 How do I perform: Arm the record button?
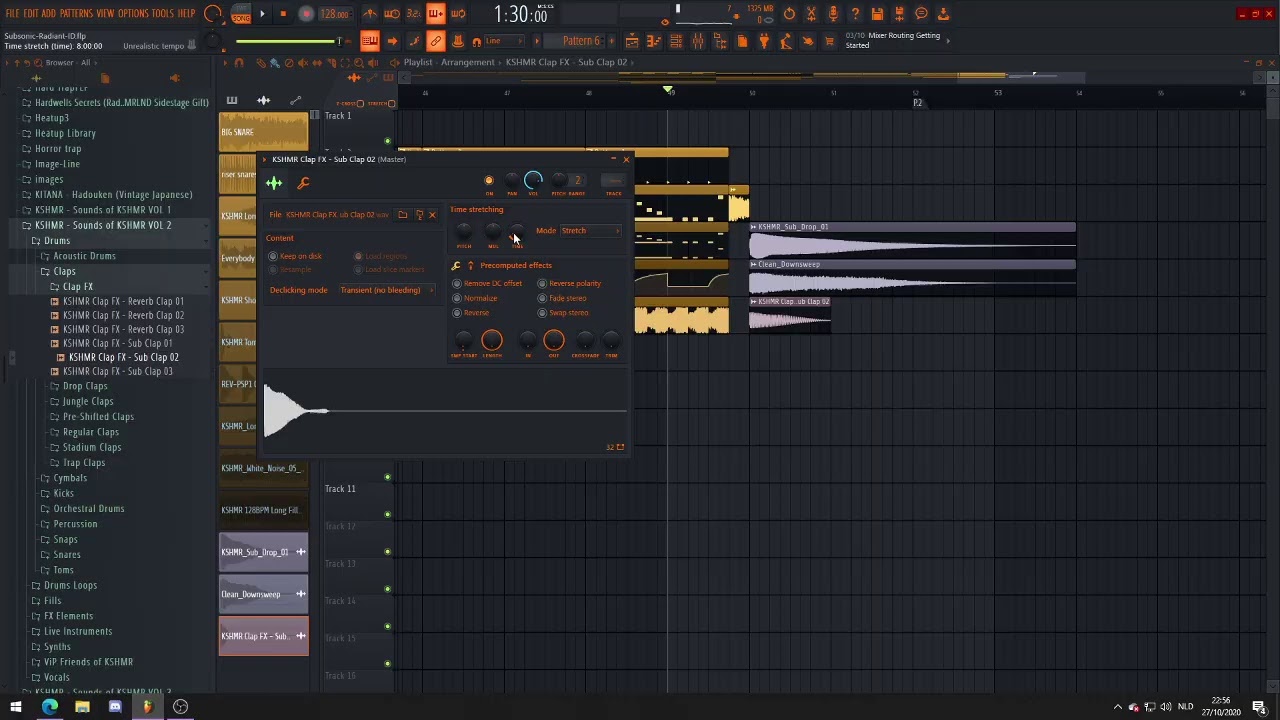pos(306,14)
